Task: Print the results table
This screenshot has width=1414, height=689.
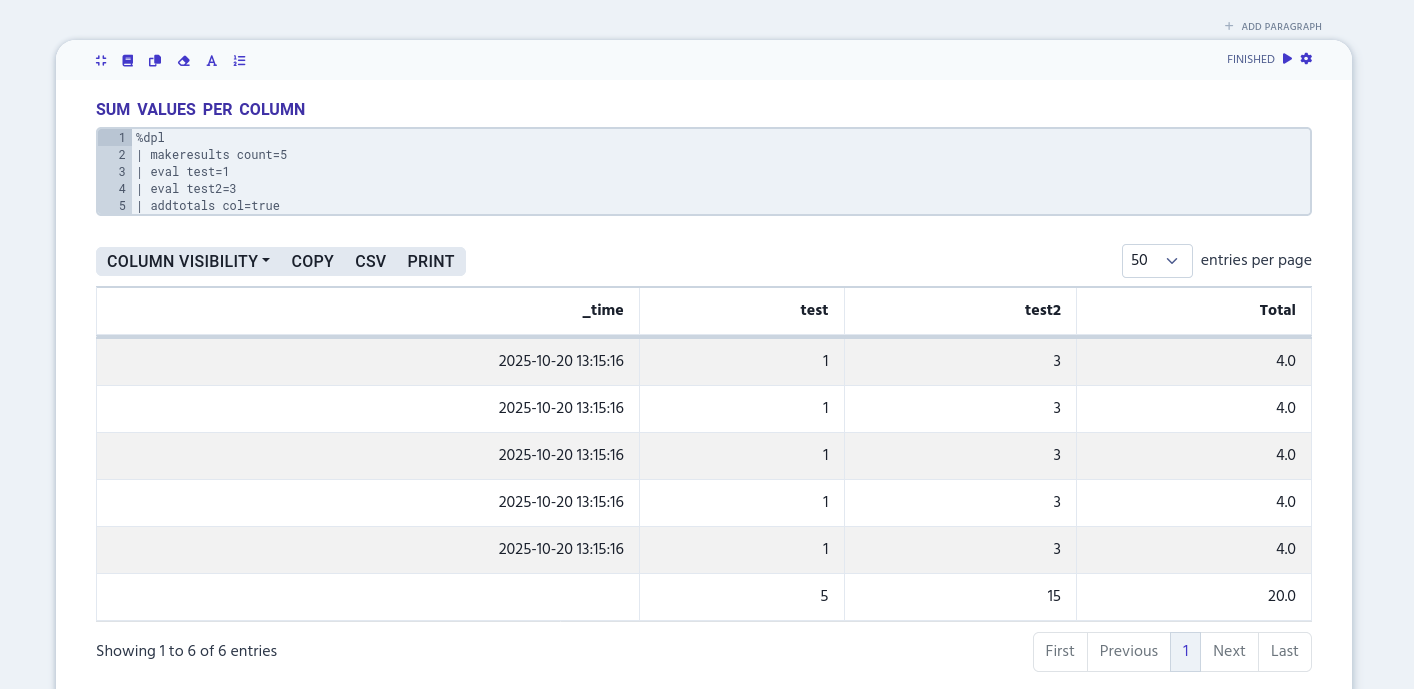Action: click(431, 261)
